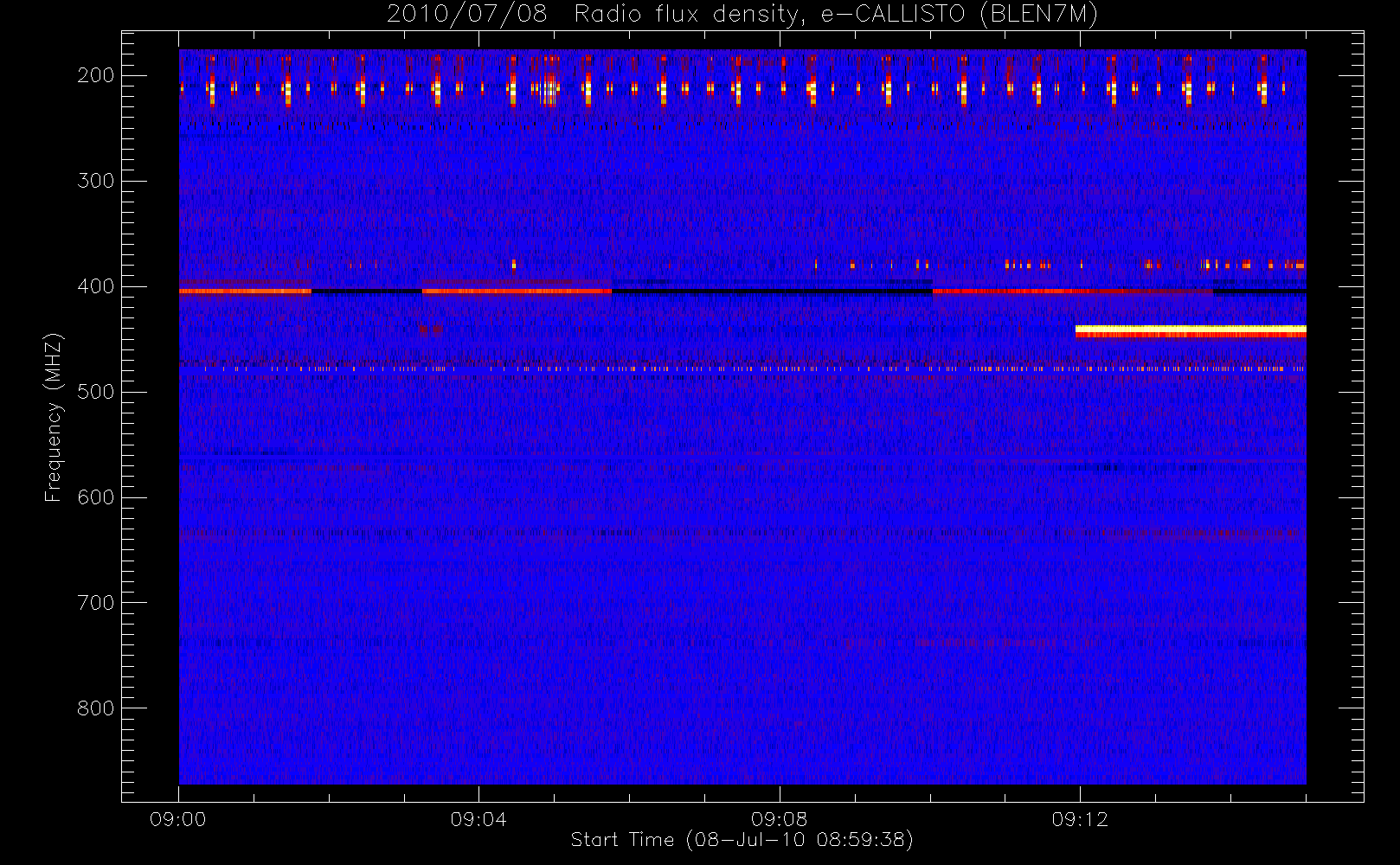Click the 400 frequency tick label
This screenshot has width=1400, height=865.
(x=96, y=286)
